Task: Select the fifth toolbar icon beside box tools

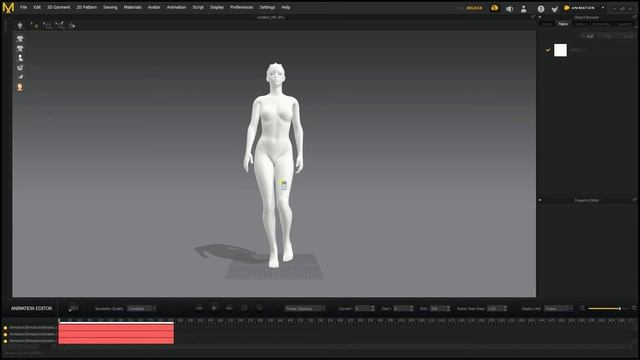Action: (72, 26)
